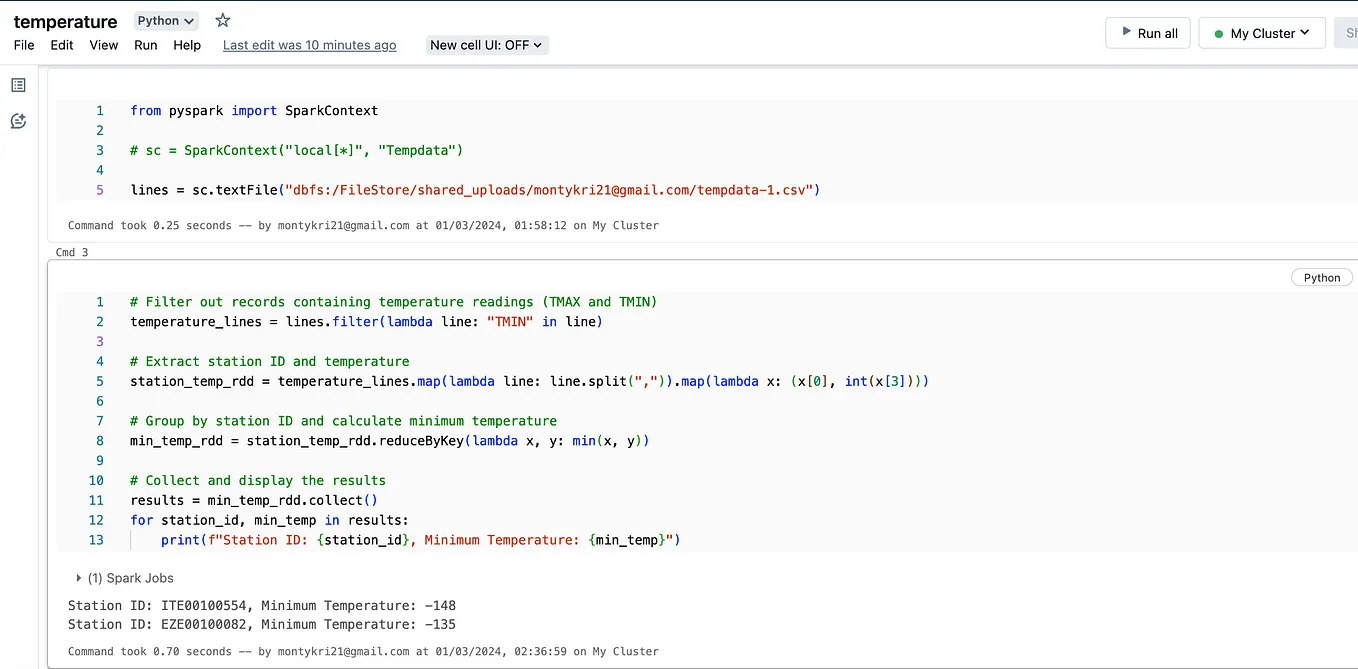Click the Run all button
Screen dimensions: 1358x669
1147,32
